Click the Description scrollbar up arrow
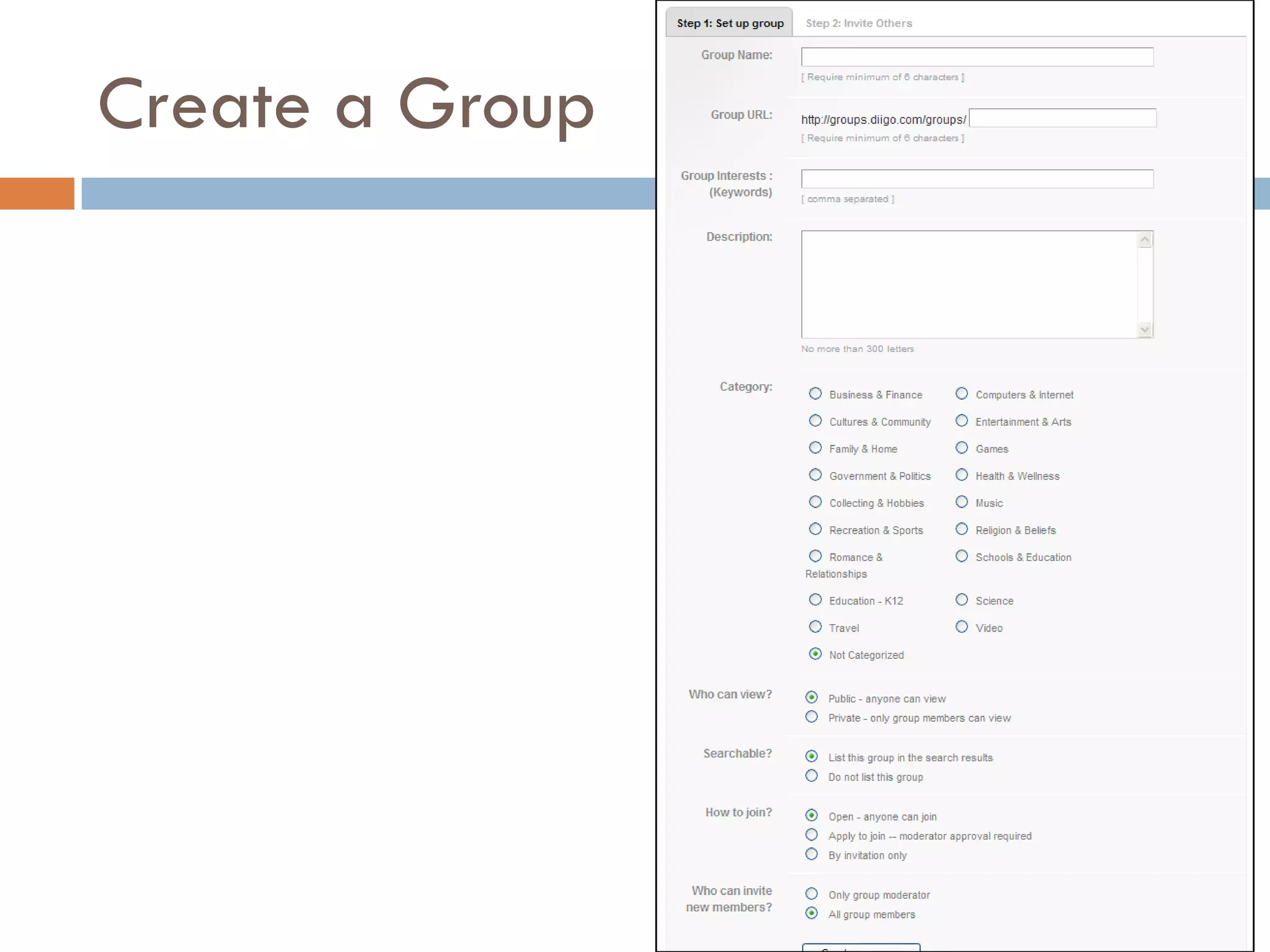1270x952 pixels. click(1145, 240)
